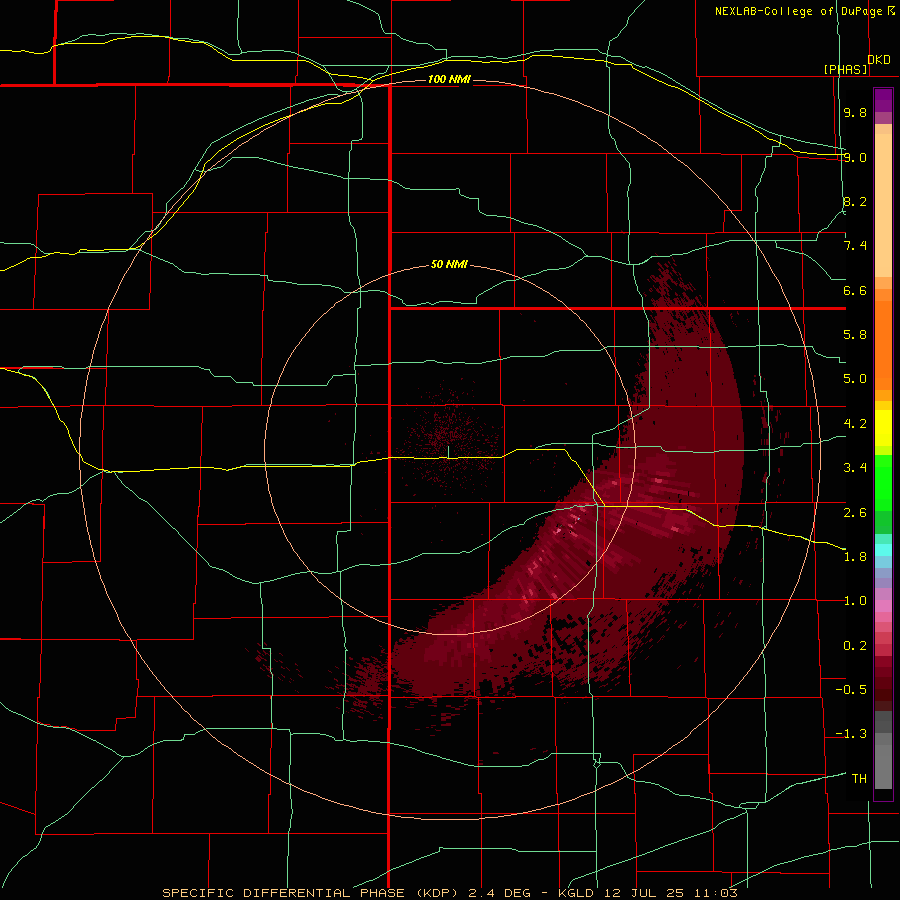
Task: Click the '[PHAS]' legend unit label
Action: point(845,69)
